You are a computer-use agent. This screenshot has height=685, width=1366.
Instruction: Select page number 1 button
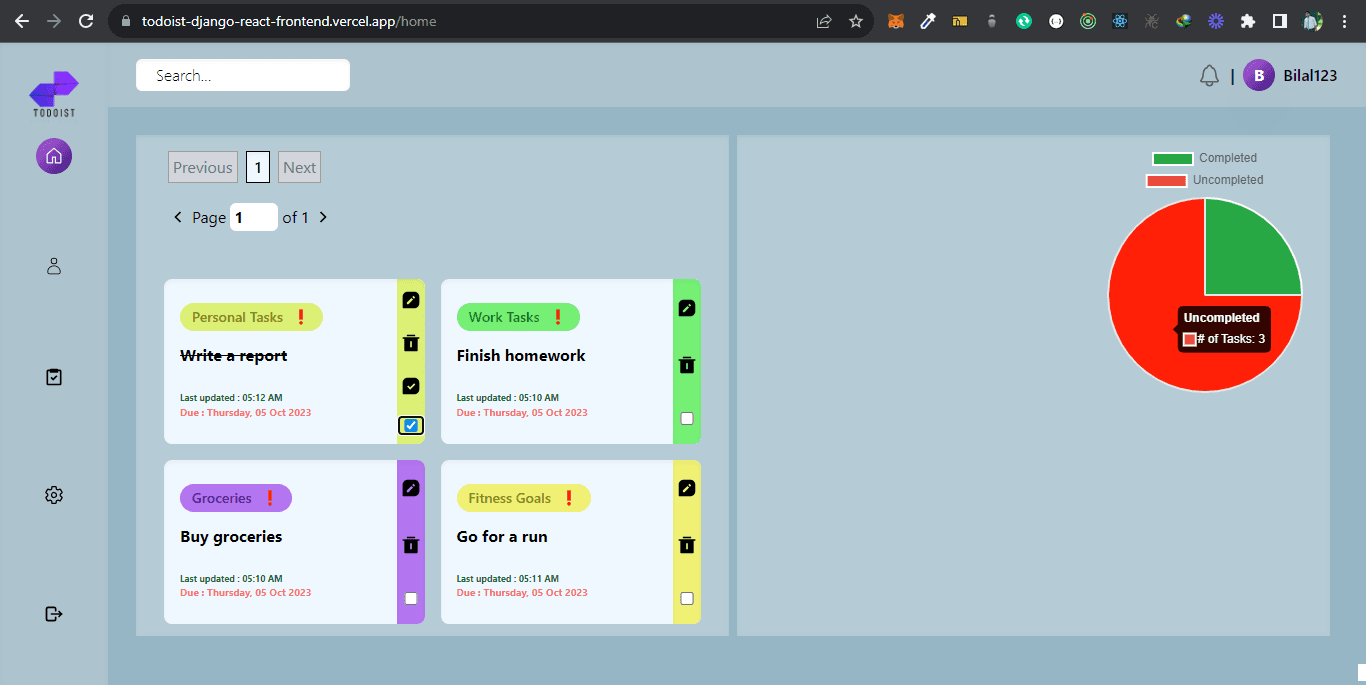pyautogui.click(x=258, y=168)
